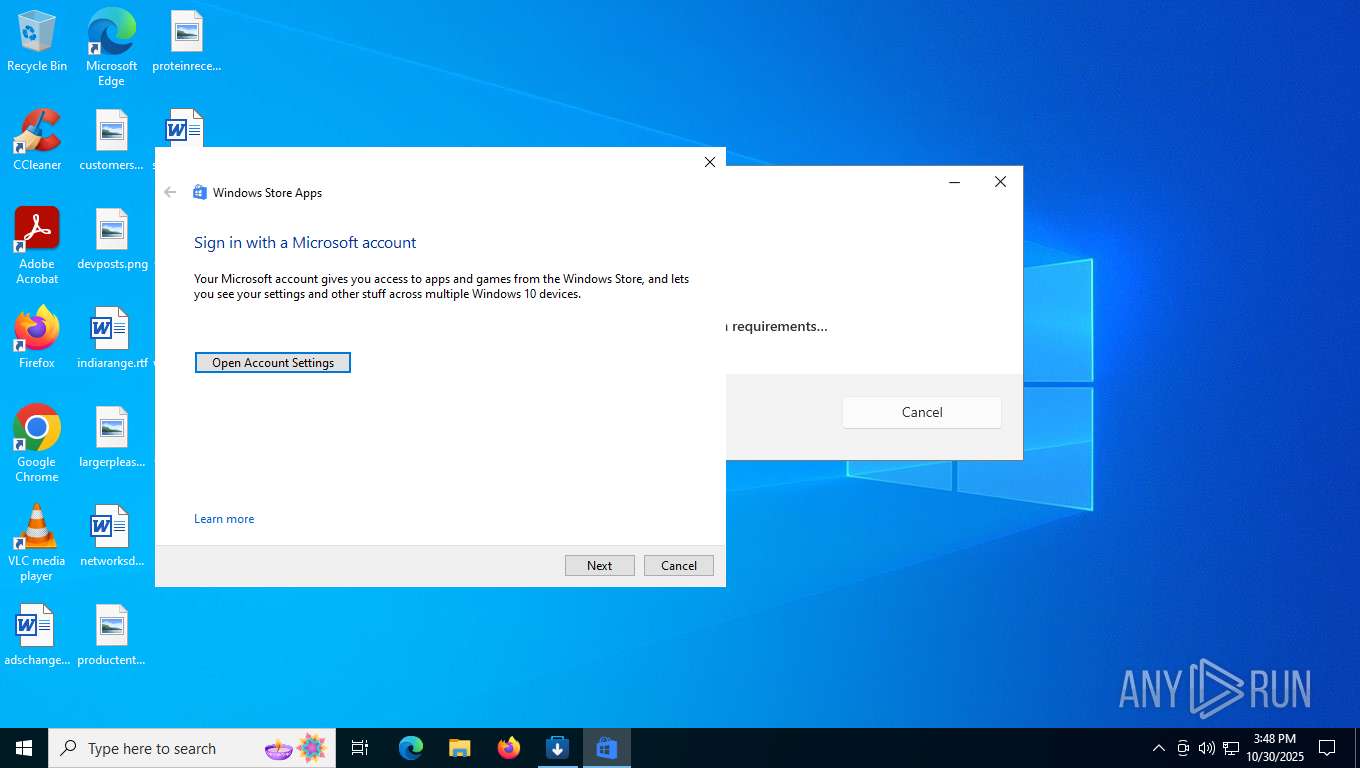The height and width of the screenshot is (768, 1360).
Task: Open the clock and date flyout
Action: click(1275, 748)
